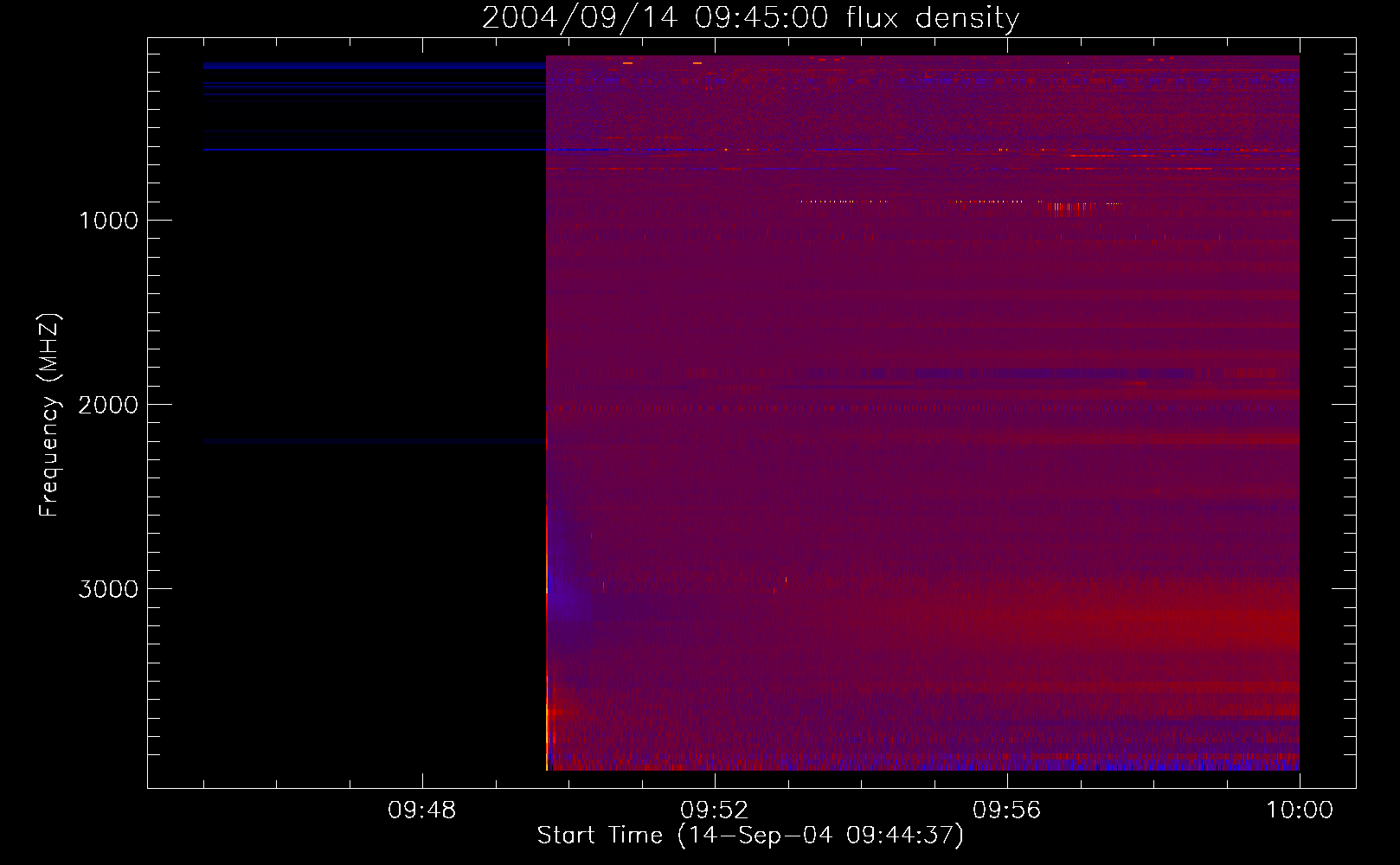Viewport: 1400px width, 865px height.
Task: Click the 3000 frequency tick label
Action: (108, 589)
